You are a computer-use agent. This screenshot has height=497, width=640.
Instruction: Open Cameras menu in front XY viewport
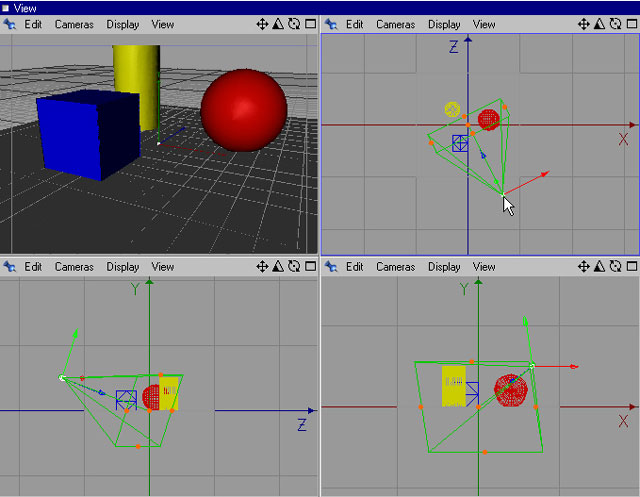point(396,267)
